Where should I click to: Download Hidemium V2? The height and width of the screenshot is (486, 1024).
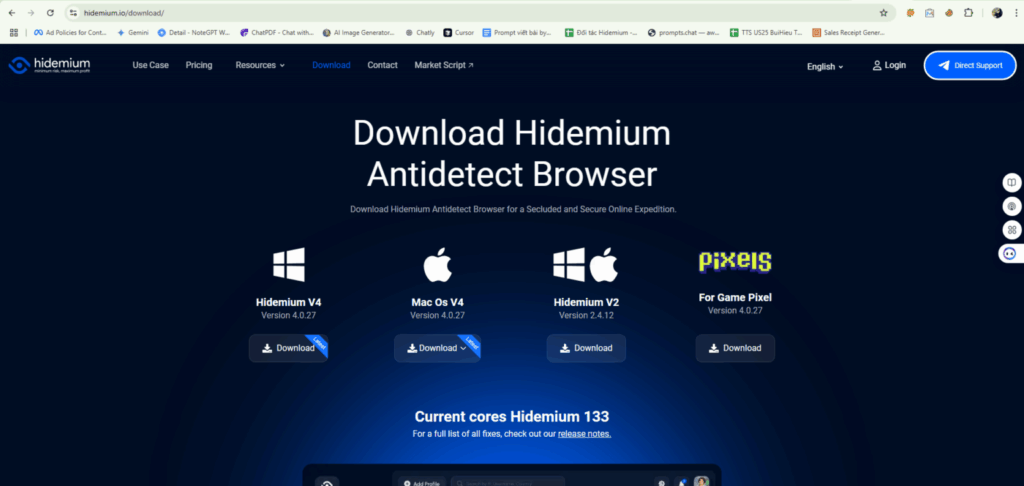586,348
